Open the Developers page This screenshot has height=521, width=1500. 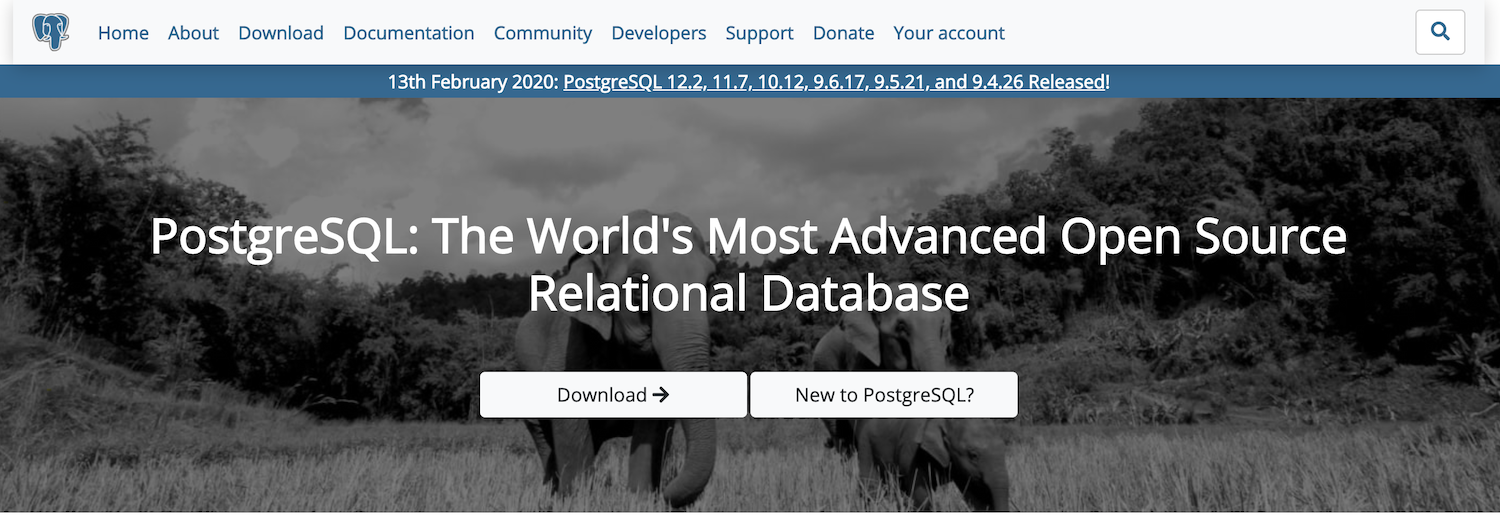click(659, 33)
